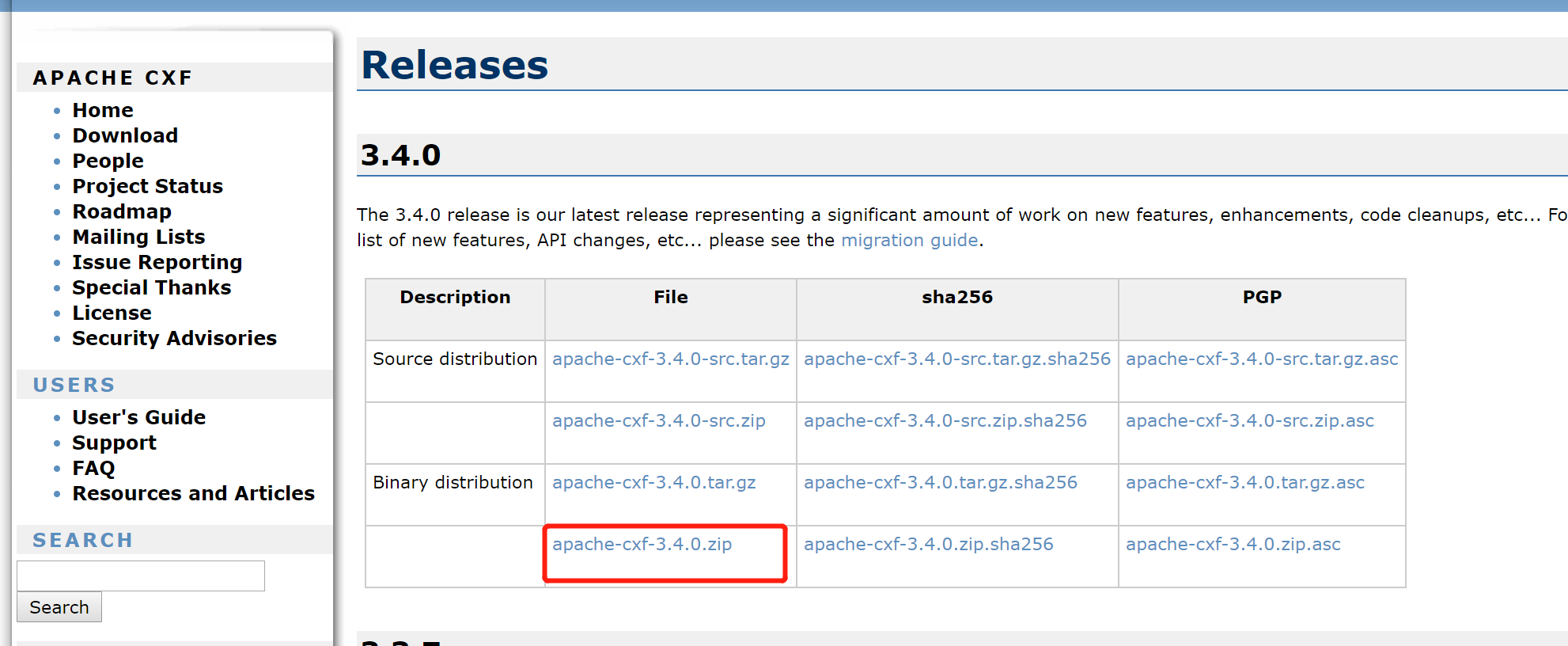Open the User's Guide link
This screenshot has width=1568, height=646.
[x=139, y=417]
